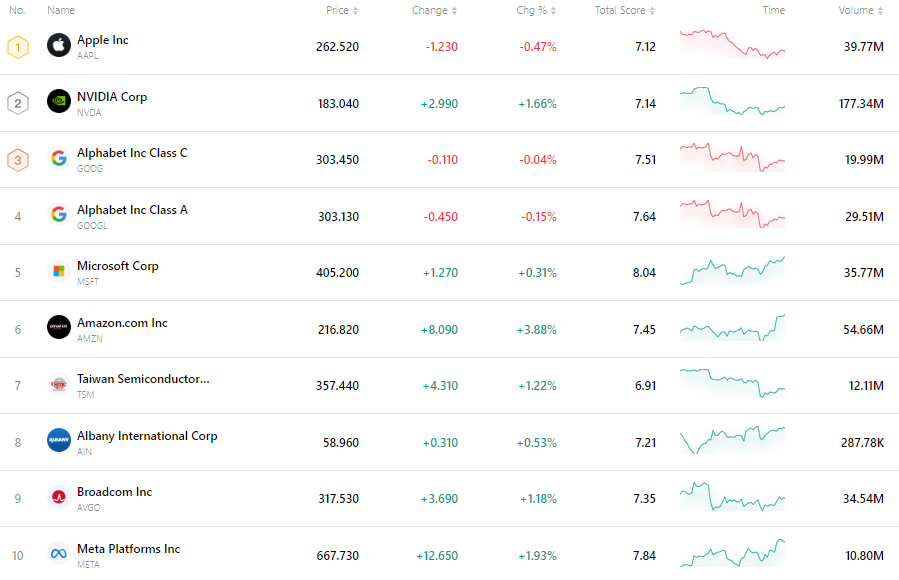Click the Microsoft Corp four-color logo
The width and height of the screenshot is (899, 580).
(58, 272)
